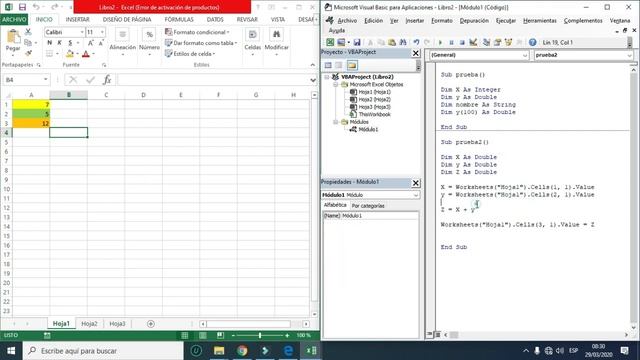Open the Celdas group in the ribbon
Image resolution: width=640 pixels, height=360 pixels.
(253, 42)
